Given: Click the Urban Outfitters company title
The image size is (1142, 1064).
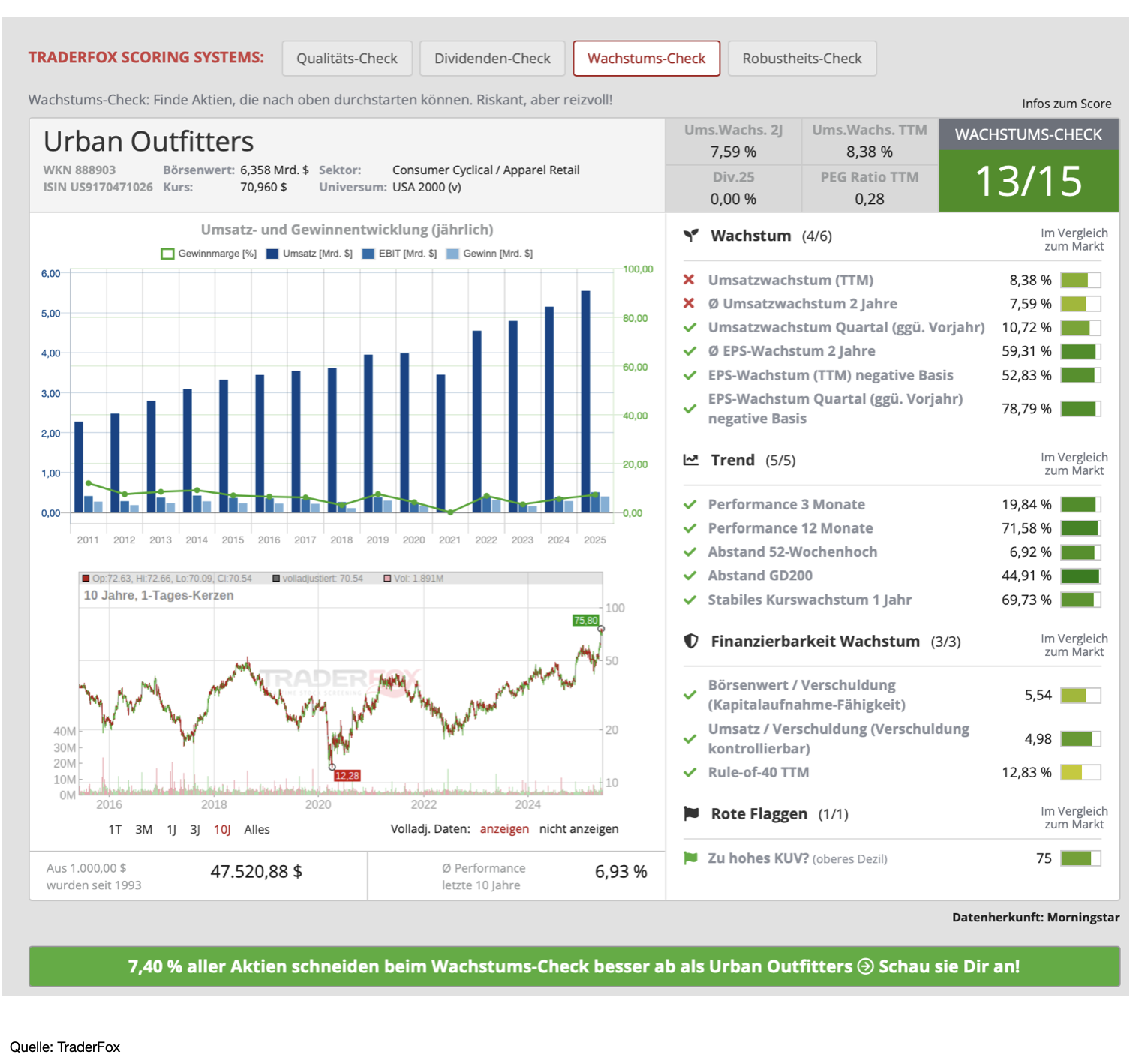Looking at the screenshot, I should point(149,141).
